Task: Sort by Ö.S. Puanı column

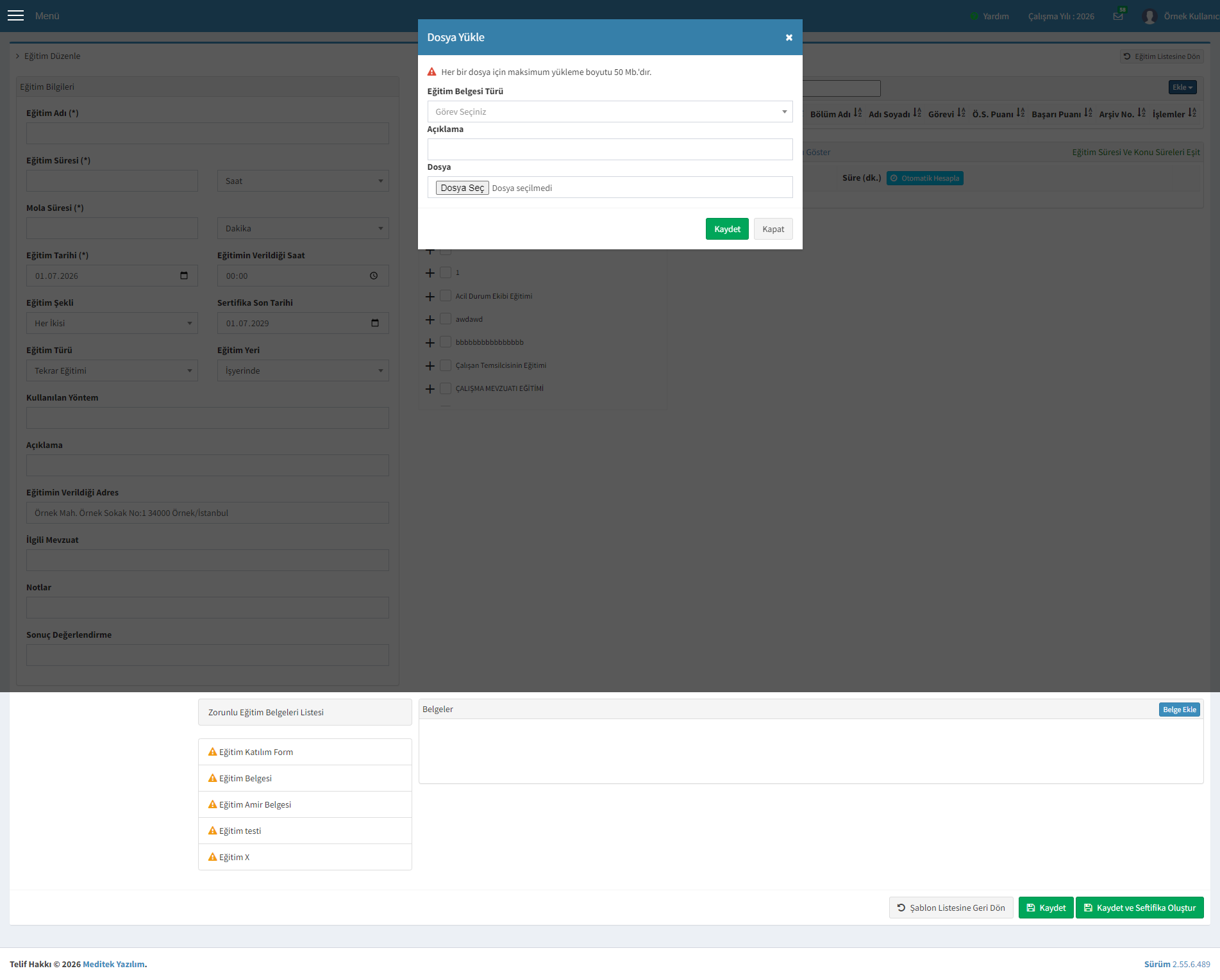Action: pos(1021,113)
